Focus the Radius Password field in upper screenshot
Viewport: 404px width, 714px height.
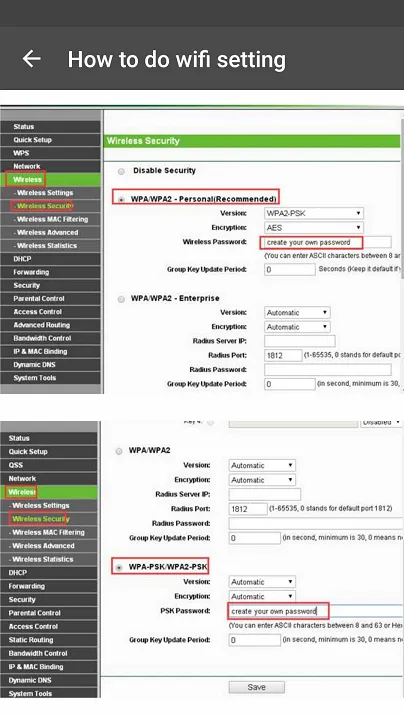click(327, 369)
